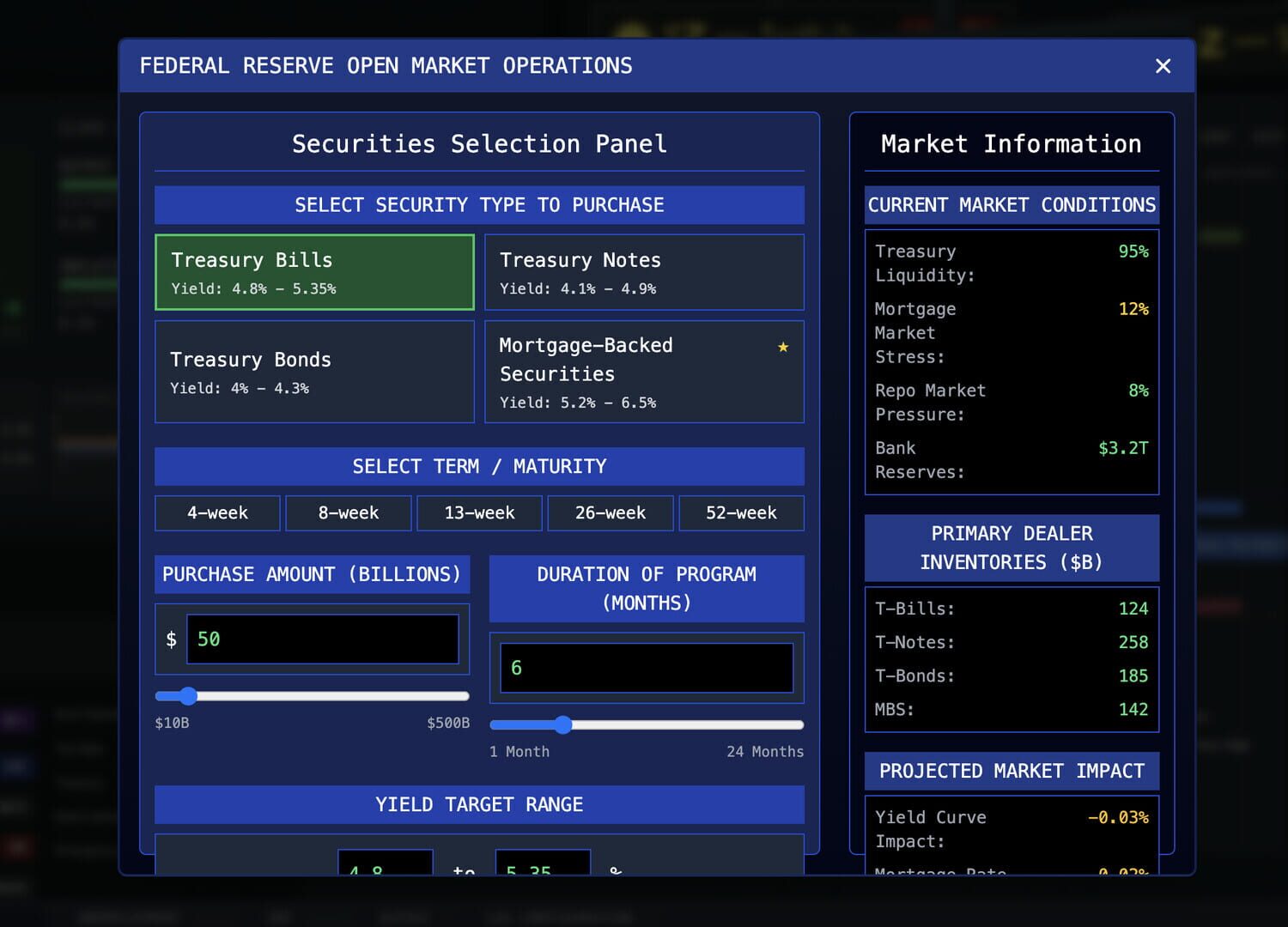Focus the program duration months field
The width and height of the screenshot is (1288, 927).
[646, 668]
